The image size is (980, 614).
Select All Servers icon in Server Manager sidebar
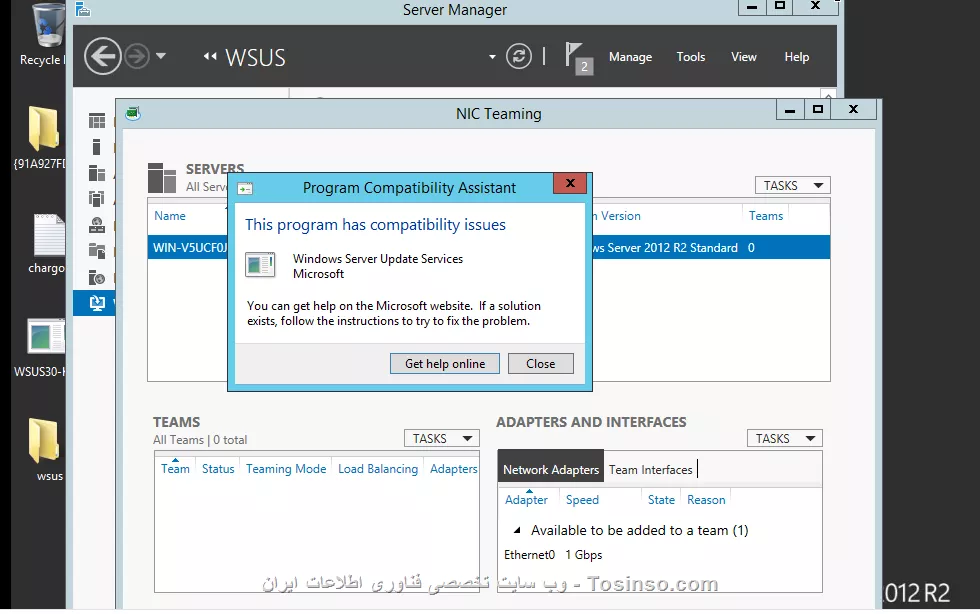point(97,173)
